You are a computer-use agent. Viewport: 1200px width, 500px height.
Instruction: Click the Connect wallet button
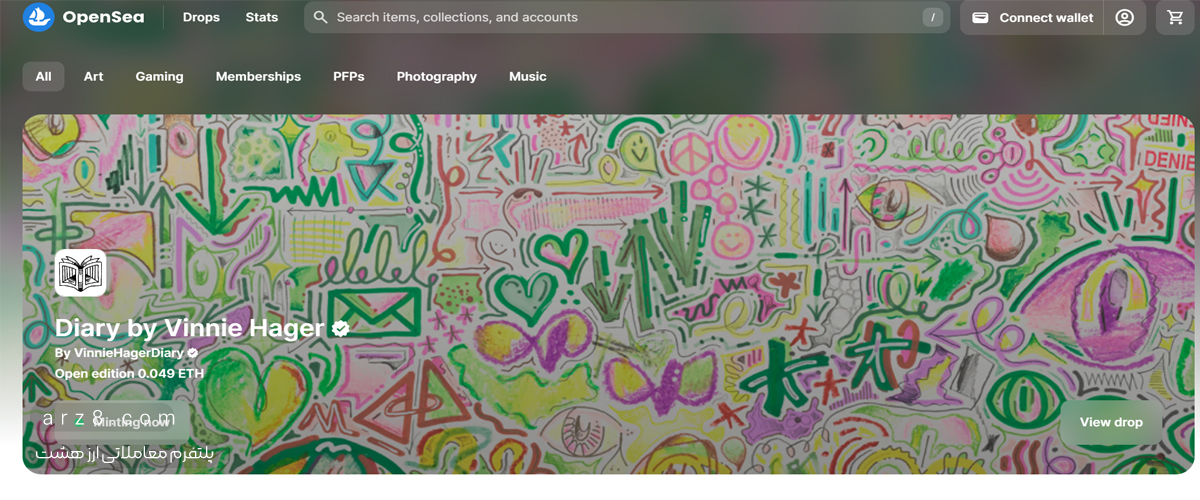coord(1032,17)
